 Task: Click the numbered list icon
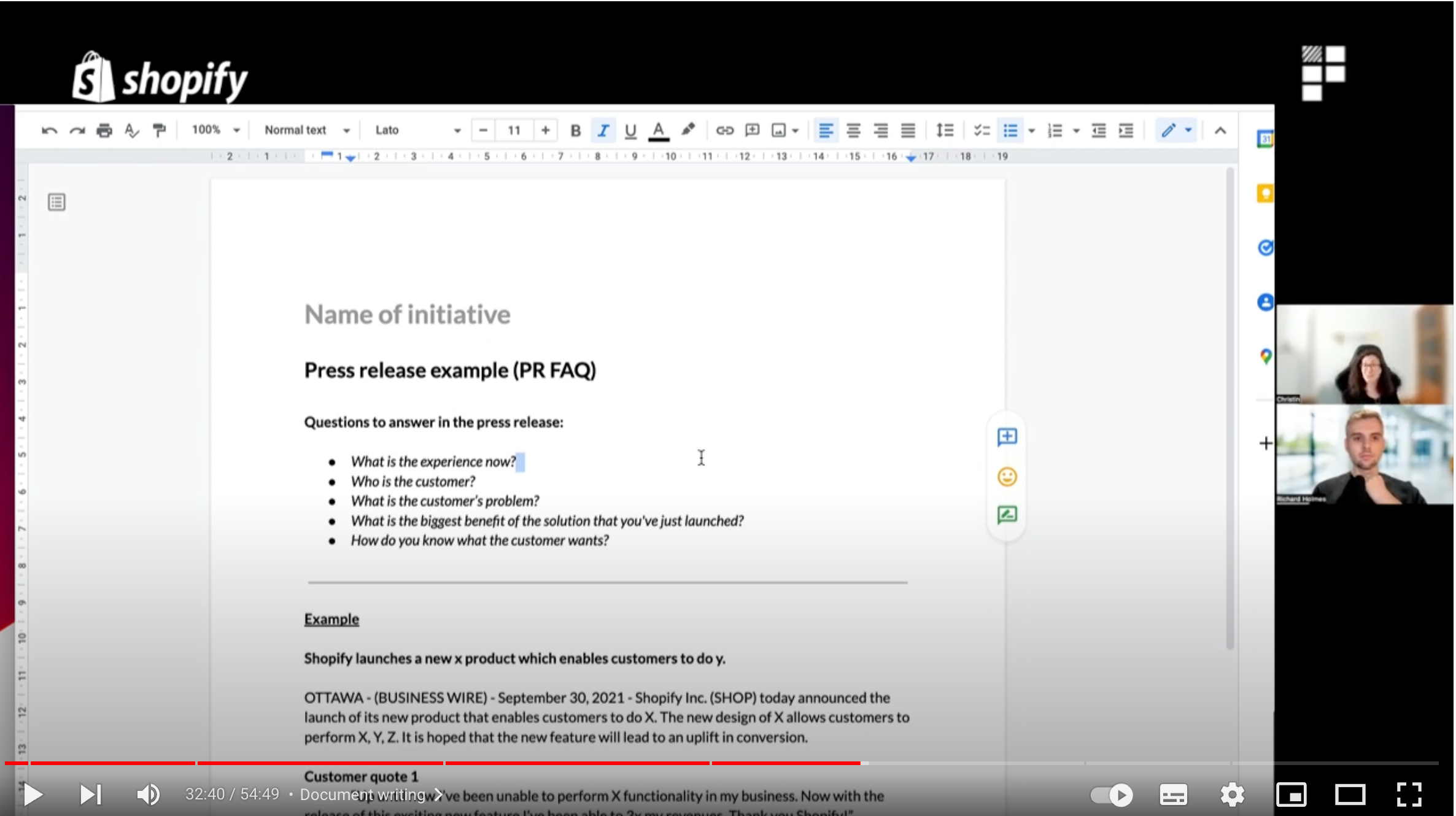tap(1055, 130)
